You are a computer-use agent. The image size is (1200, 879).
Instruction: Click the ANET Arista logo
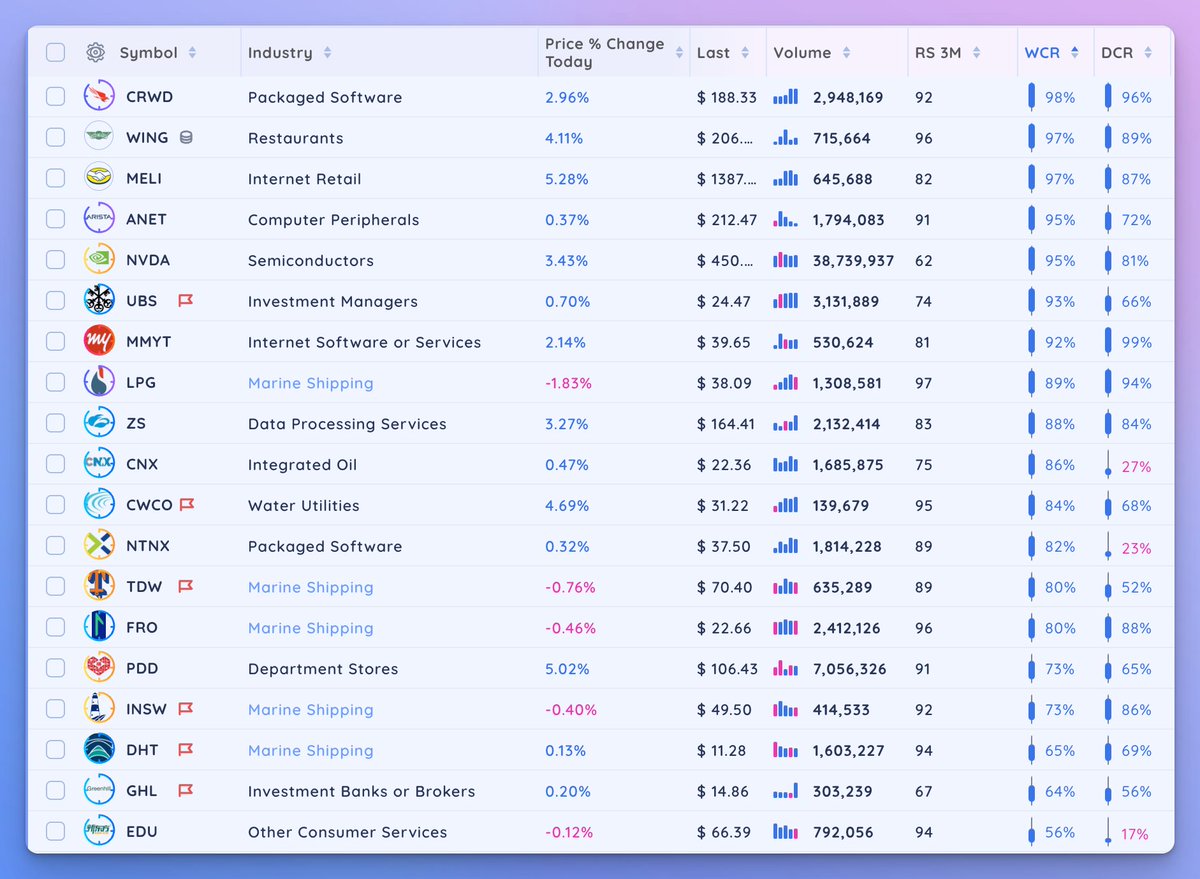pyautogui.click(x=99, y=219)
